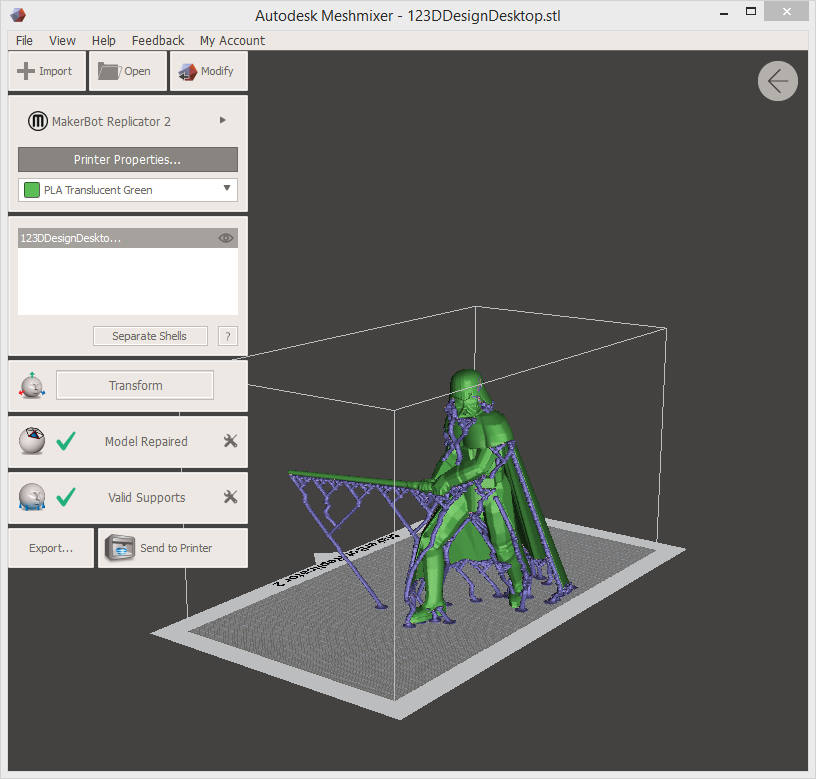Click the green PLA color swatch

tap(32, 190)
